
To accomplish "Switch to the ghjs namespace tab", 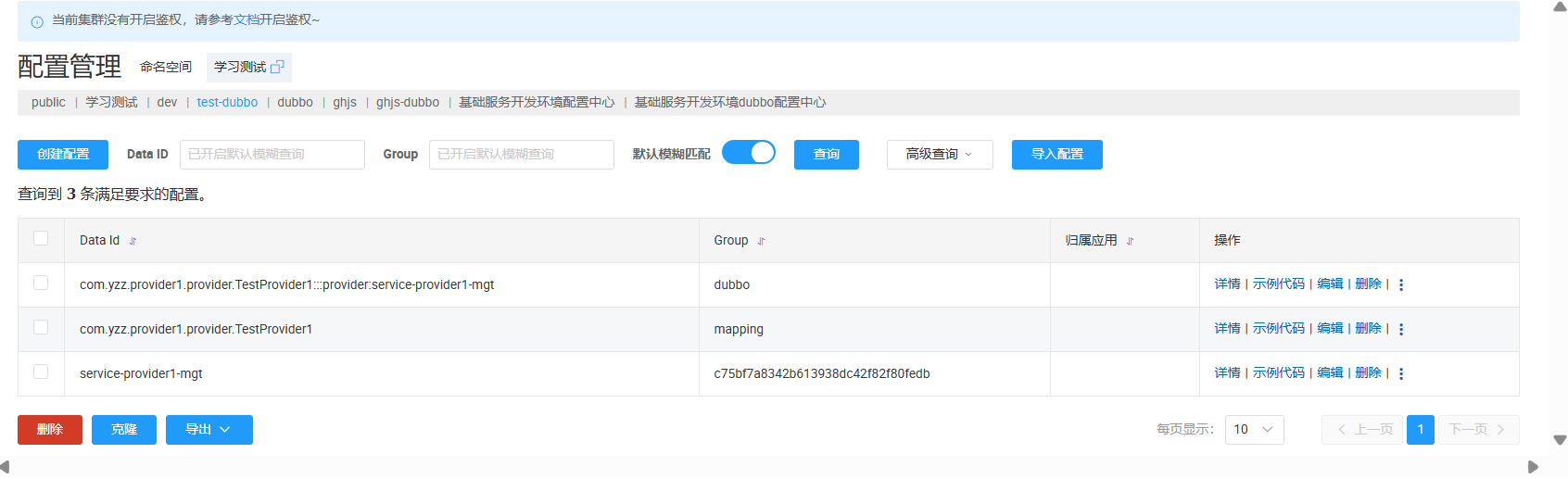I will coord(345,103).
